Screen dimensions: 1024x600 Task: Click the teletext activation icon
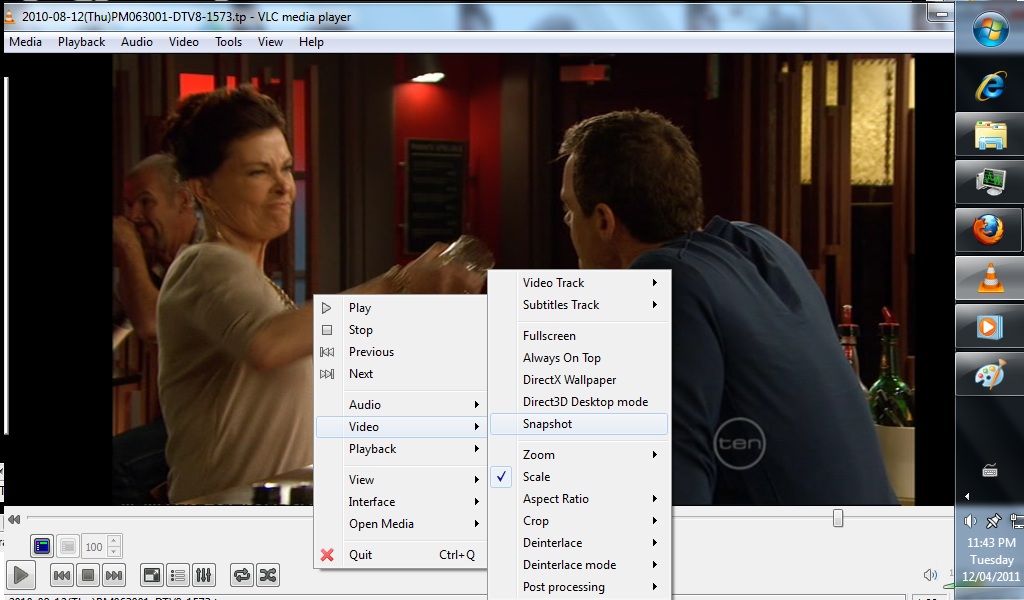41,546
